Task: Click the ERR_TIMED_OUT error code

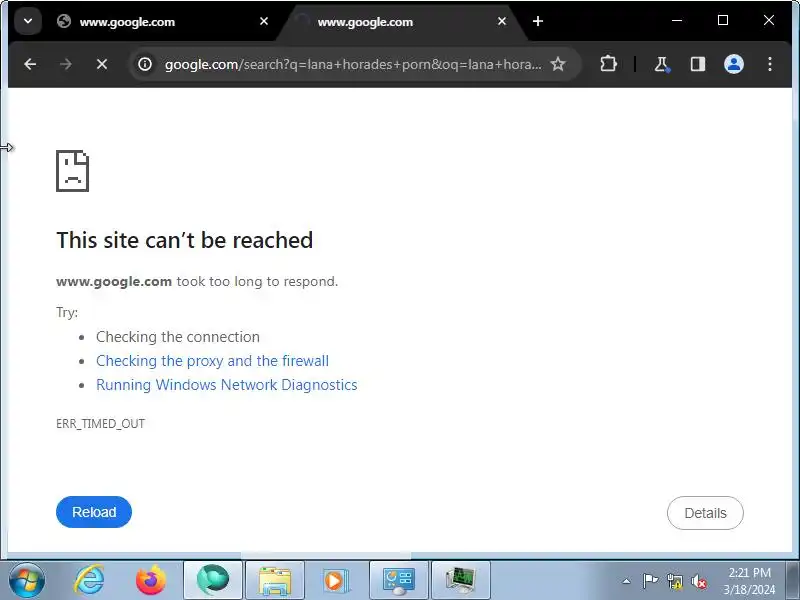Action: 101,424
